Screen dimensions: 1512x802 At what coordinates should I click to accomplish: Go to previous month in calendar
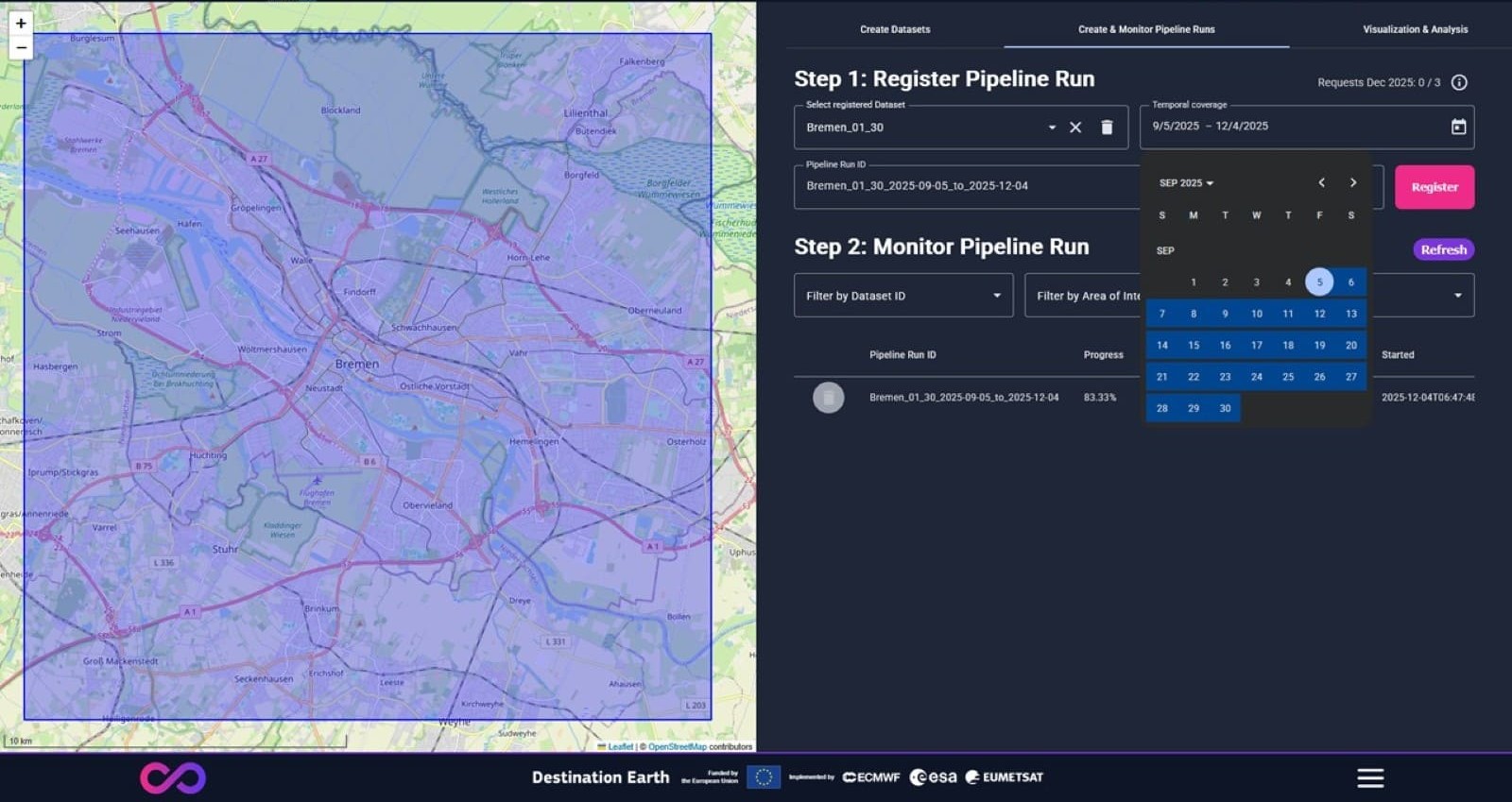click(x=1321, y=182)
